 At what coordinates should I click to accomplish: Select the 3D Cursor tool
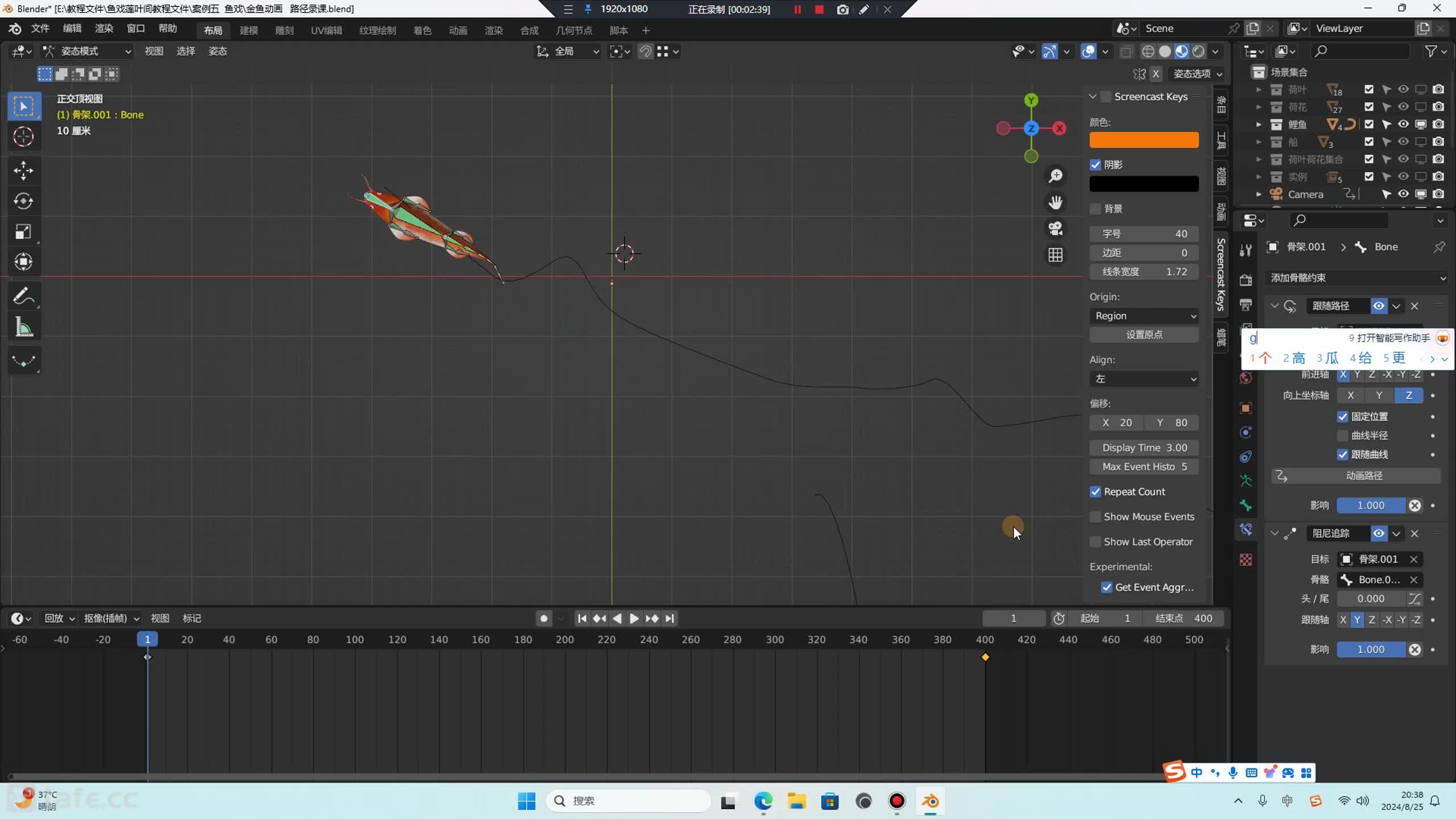pos(24,137)
